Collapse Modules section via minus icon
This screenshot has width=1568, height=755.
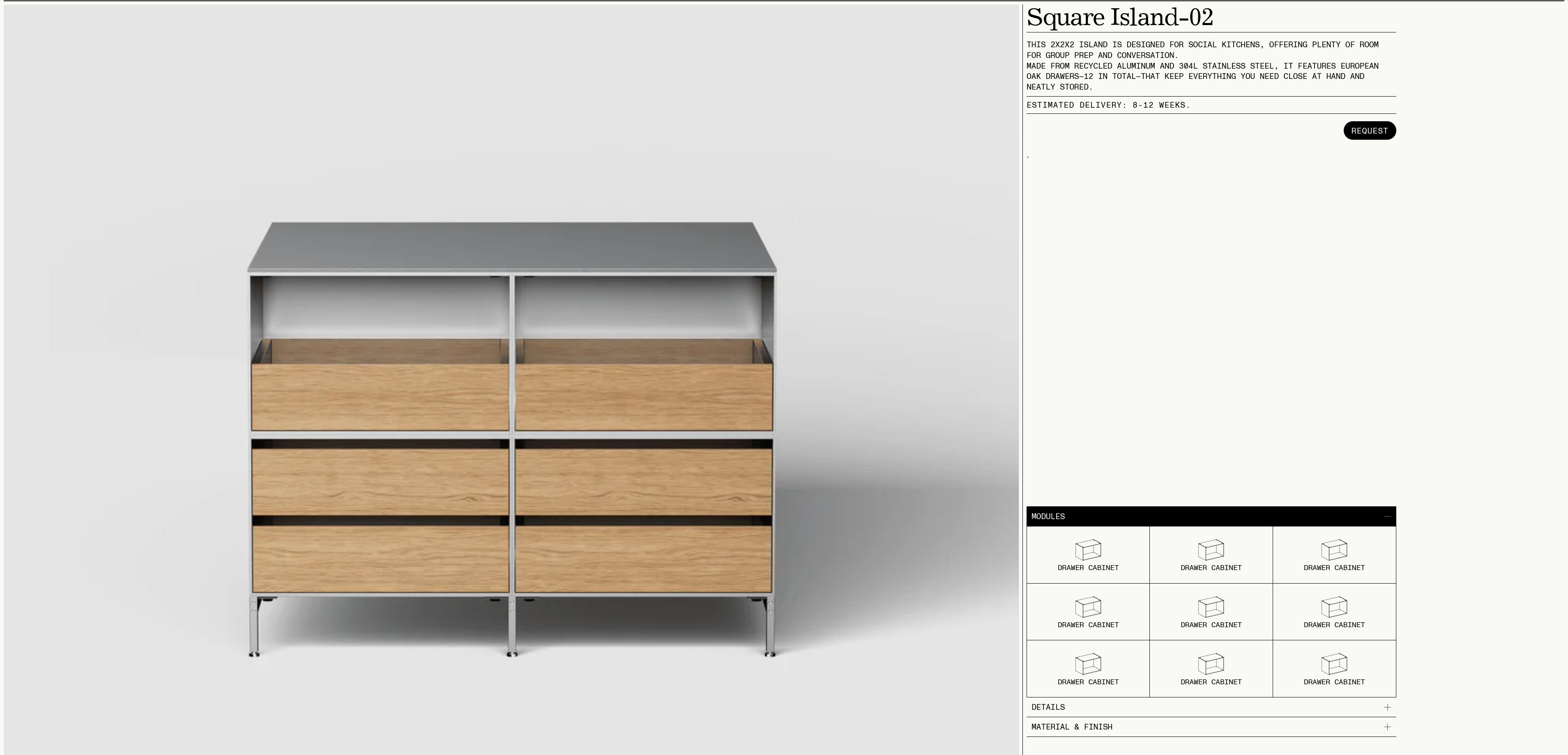(1387, 516)
